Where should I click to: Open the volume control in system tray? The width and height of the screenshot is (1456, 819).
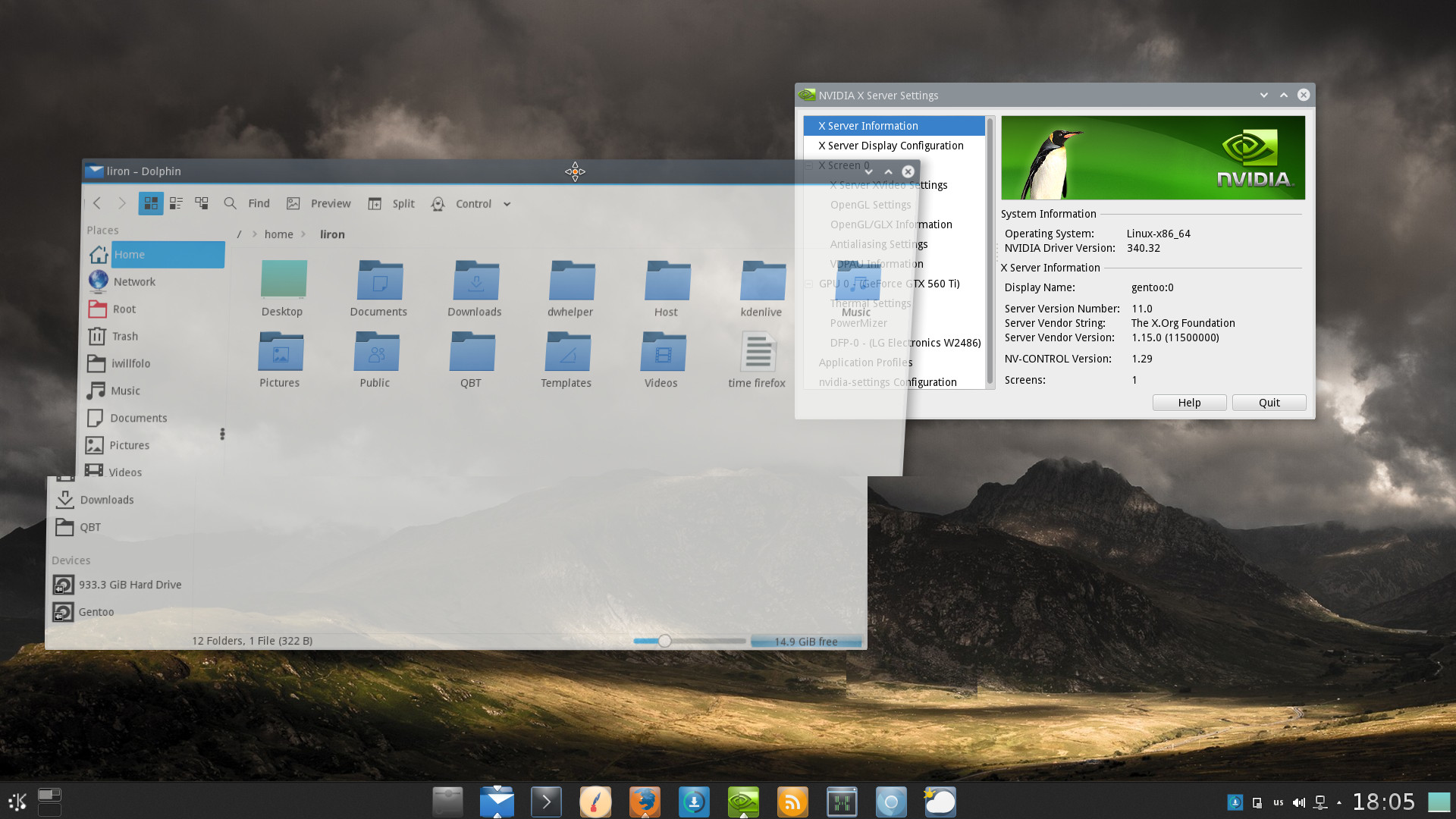(1299, 802)
